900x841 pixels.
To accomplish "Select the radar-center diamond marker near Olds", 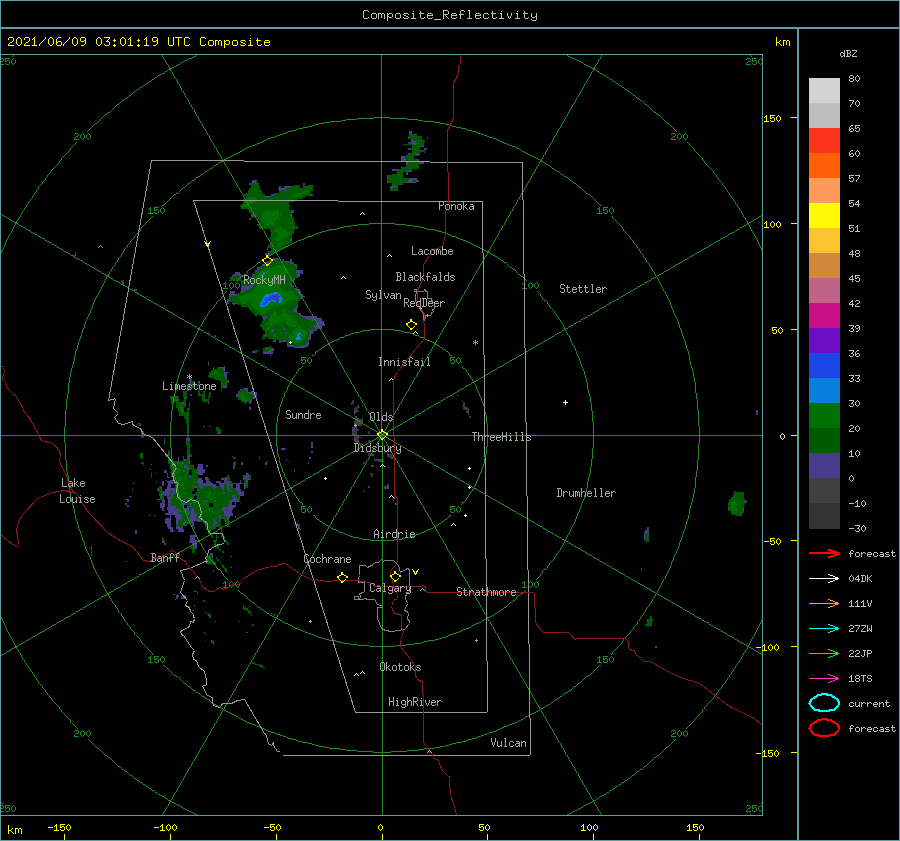I will 382,435.
